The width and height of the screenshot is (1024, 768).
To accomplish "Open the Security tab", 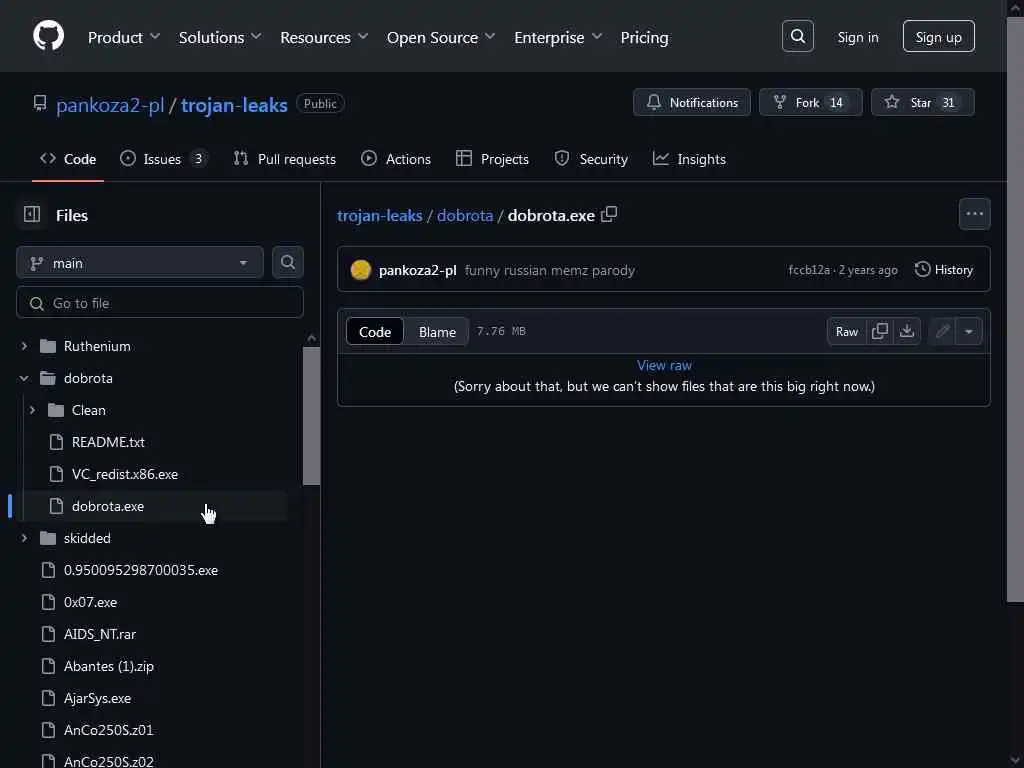I will point(591,159).
